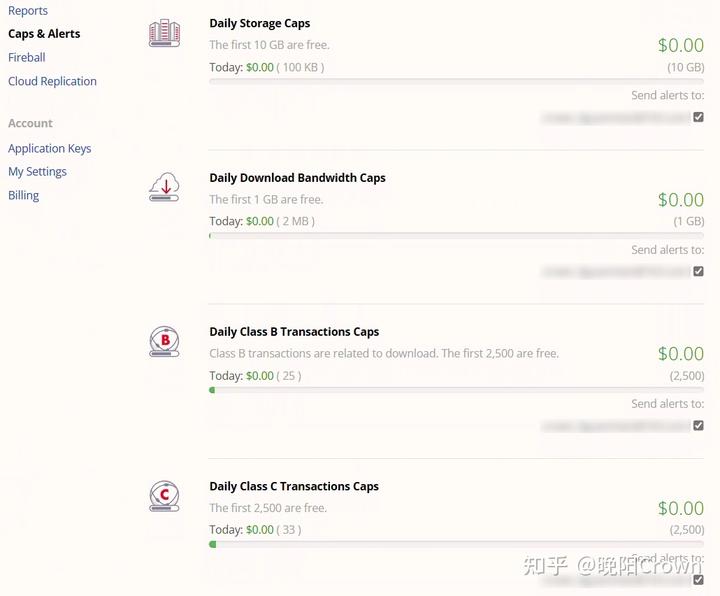The width and height of the screenshot is (720, 596).
Task: Click the Daily Storage Caps icon
Action: tap(164, 33)
